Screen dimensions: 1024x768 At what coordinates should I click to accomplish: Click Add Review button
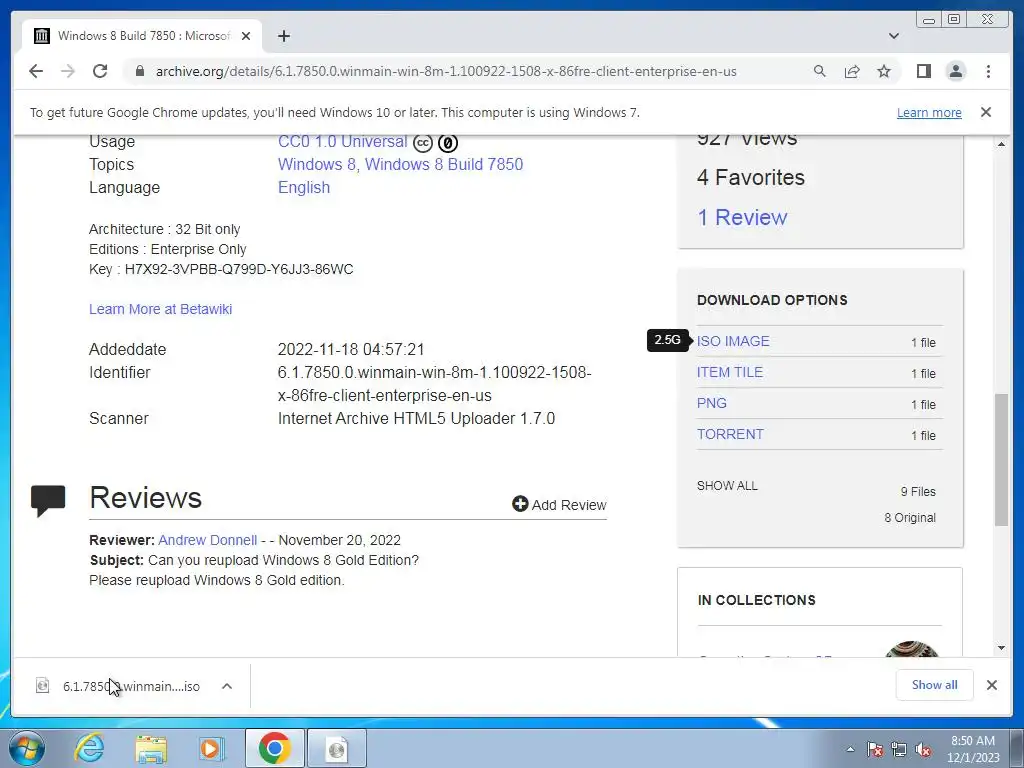click(559, 505)
